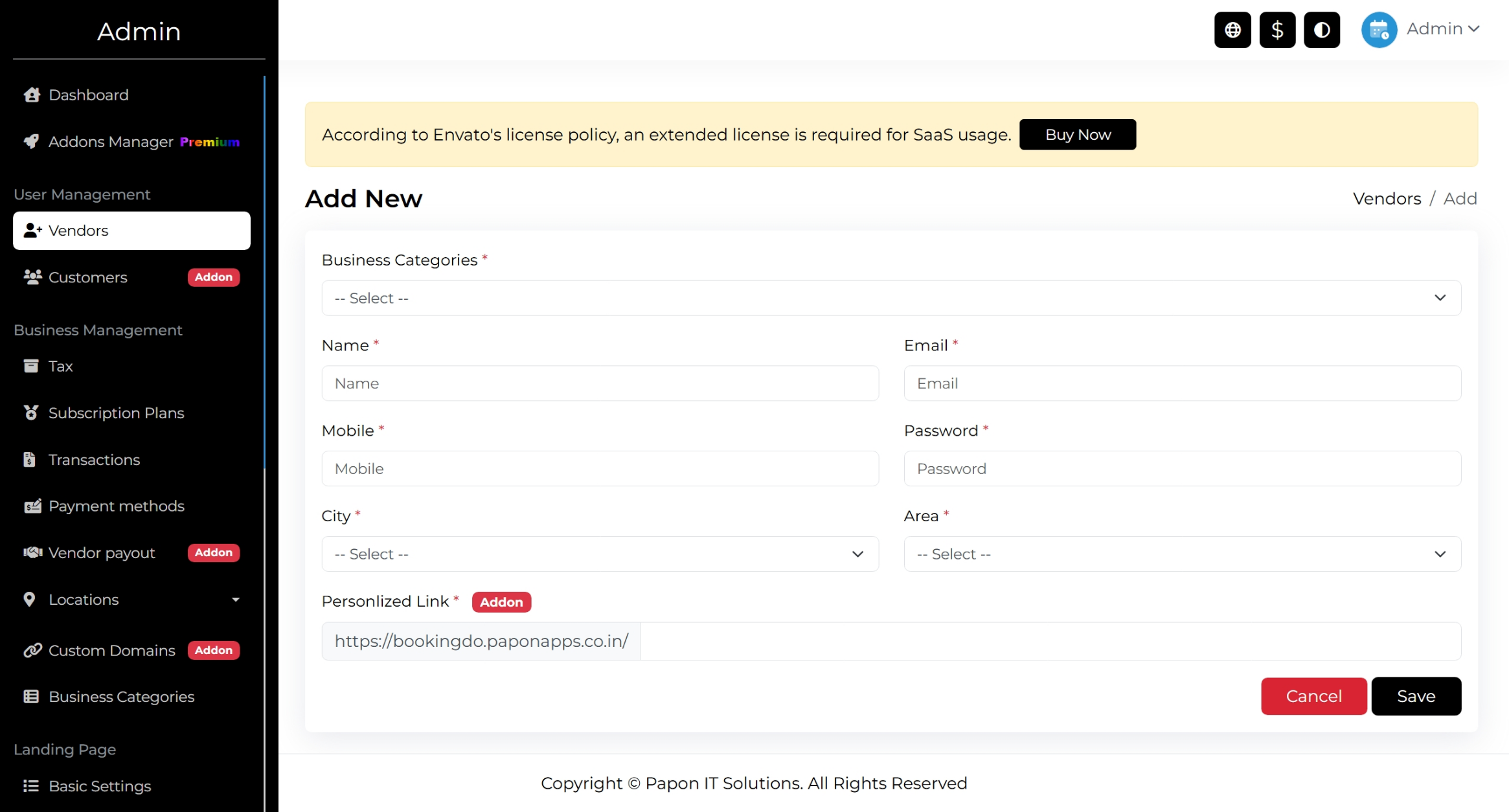The image size is (1509, 812).
Task: Open the Business Categories select dropdown
Action: point(891,298)
